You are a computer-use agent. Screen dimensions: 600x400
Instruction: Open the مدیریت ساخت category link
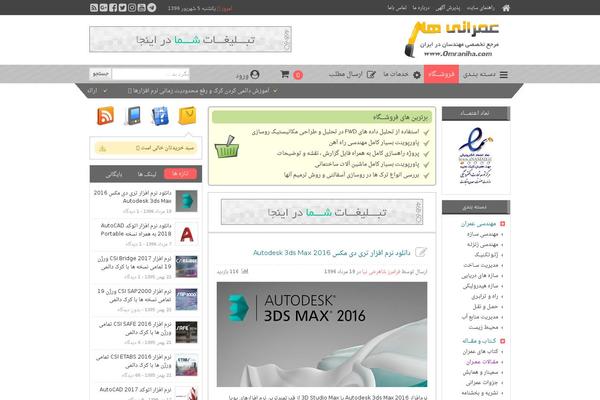pyautogui.click(x=481, y=265)
